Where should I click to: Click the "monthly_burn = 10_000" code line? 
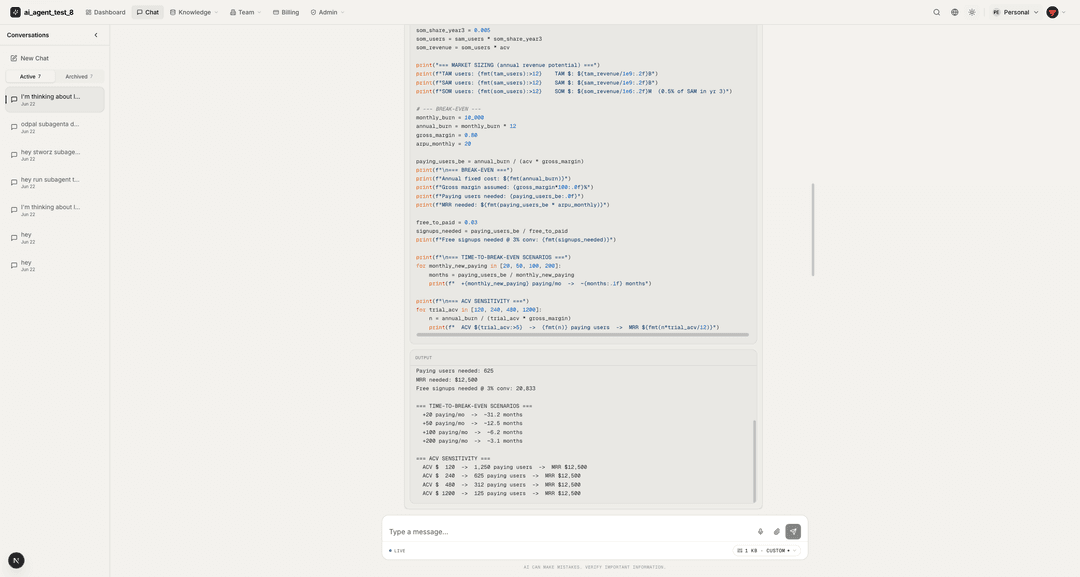point(450,118)
